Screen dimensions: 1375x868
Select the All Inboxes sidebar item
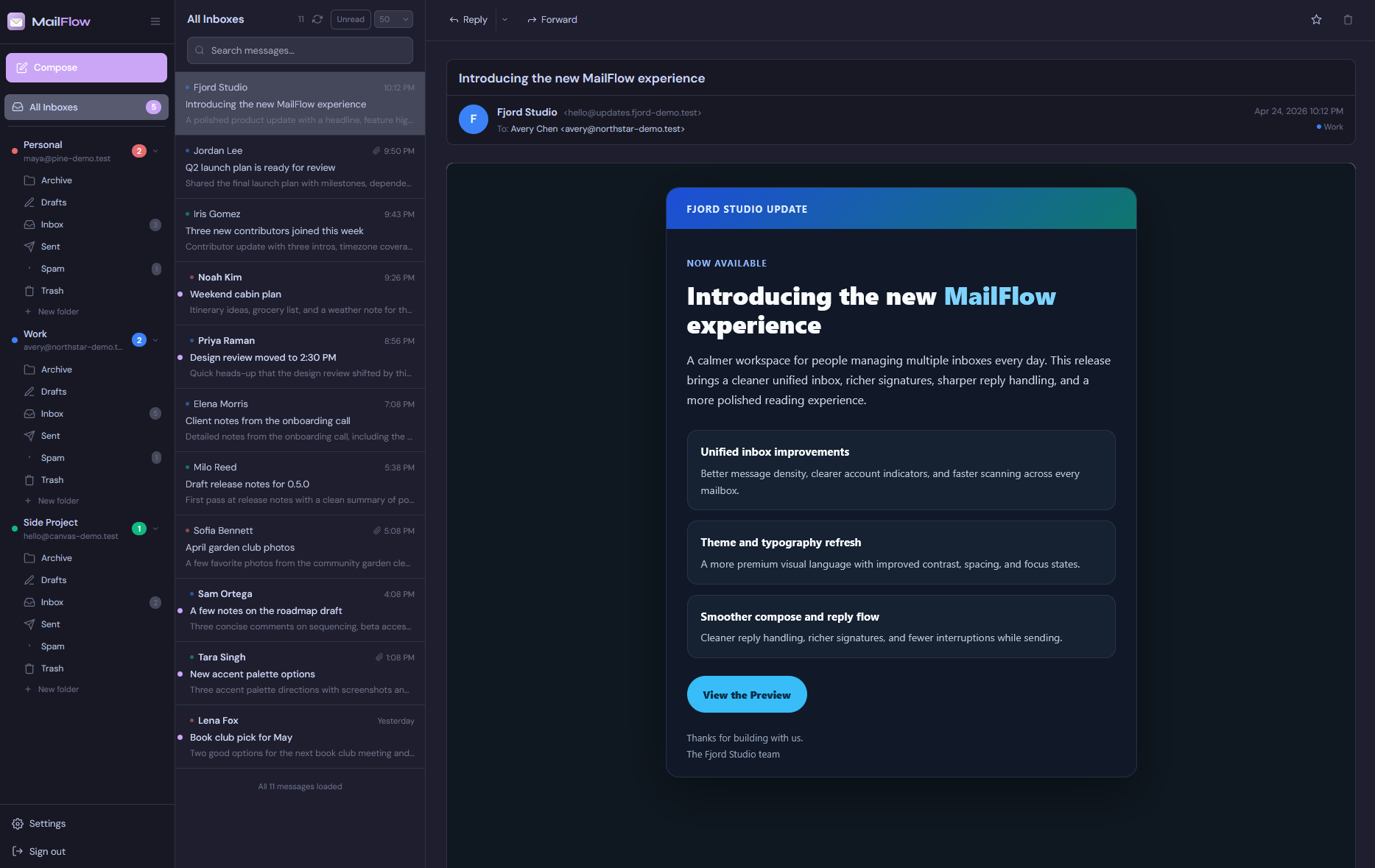click(x=86, y=107)
